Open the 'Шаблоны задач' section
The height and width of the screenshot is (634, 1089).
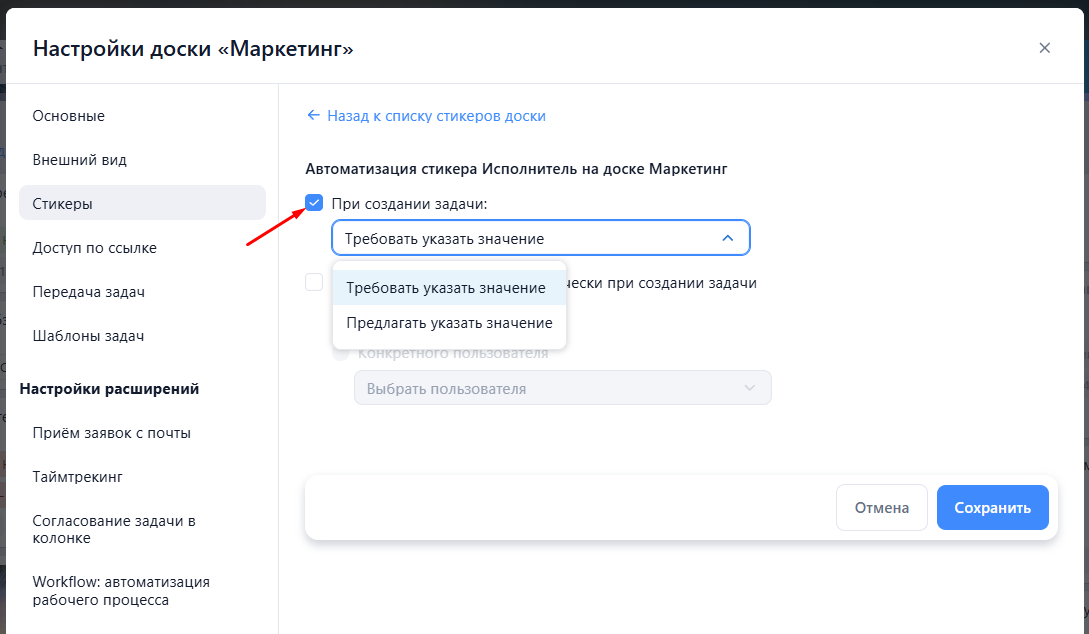[x=142, y=336]
